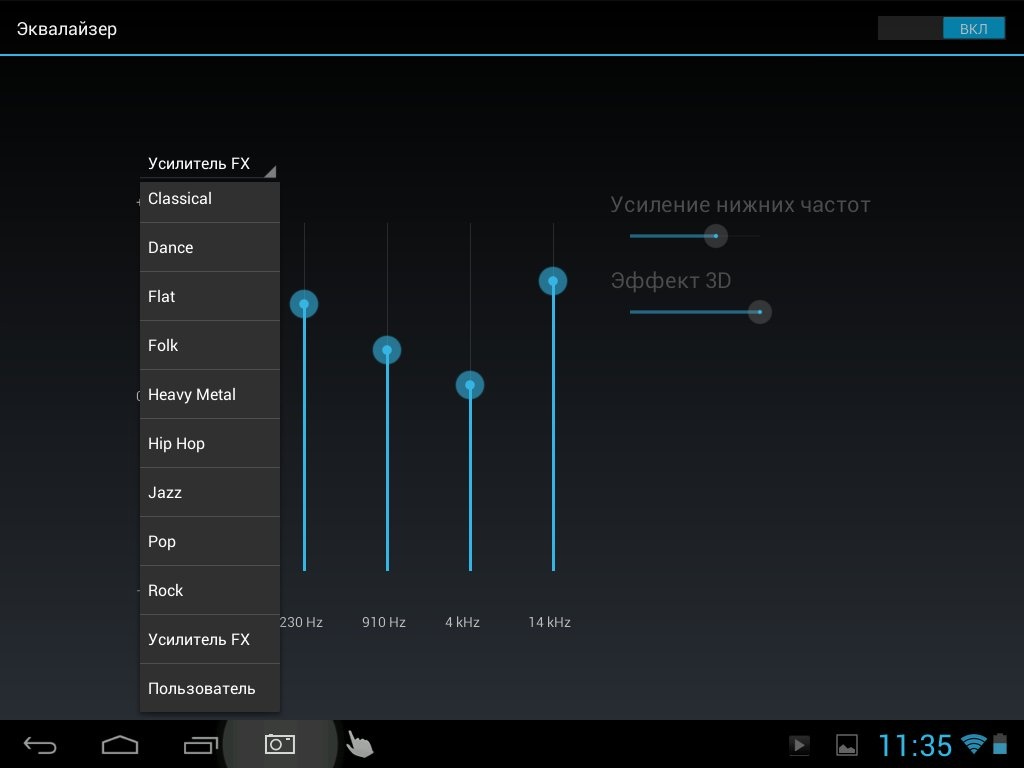Screen dimensions: 1024x768
Task: Click the 910 Hz band slider handle
Action: (x=387, y=350)
